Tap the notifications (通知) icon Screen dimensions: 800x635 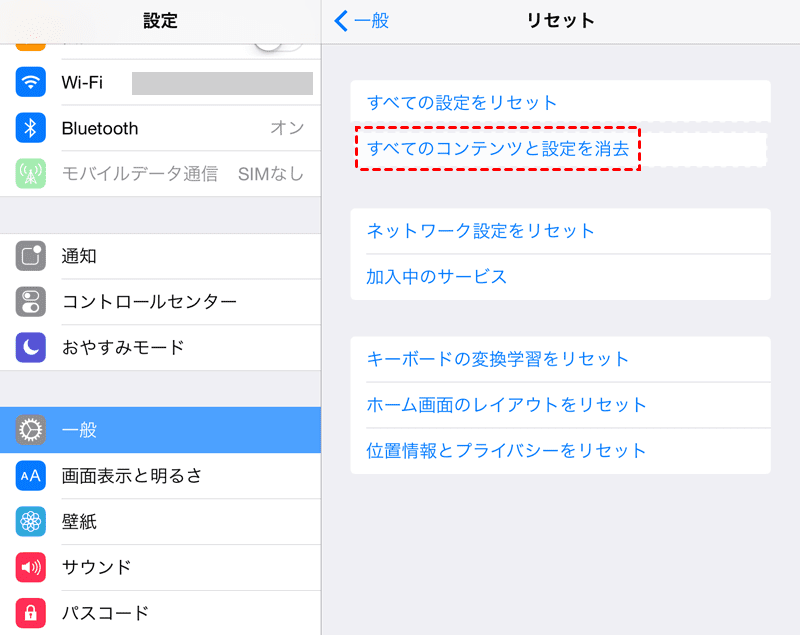[x=31, y=256]
